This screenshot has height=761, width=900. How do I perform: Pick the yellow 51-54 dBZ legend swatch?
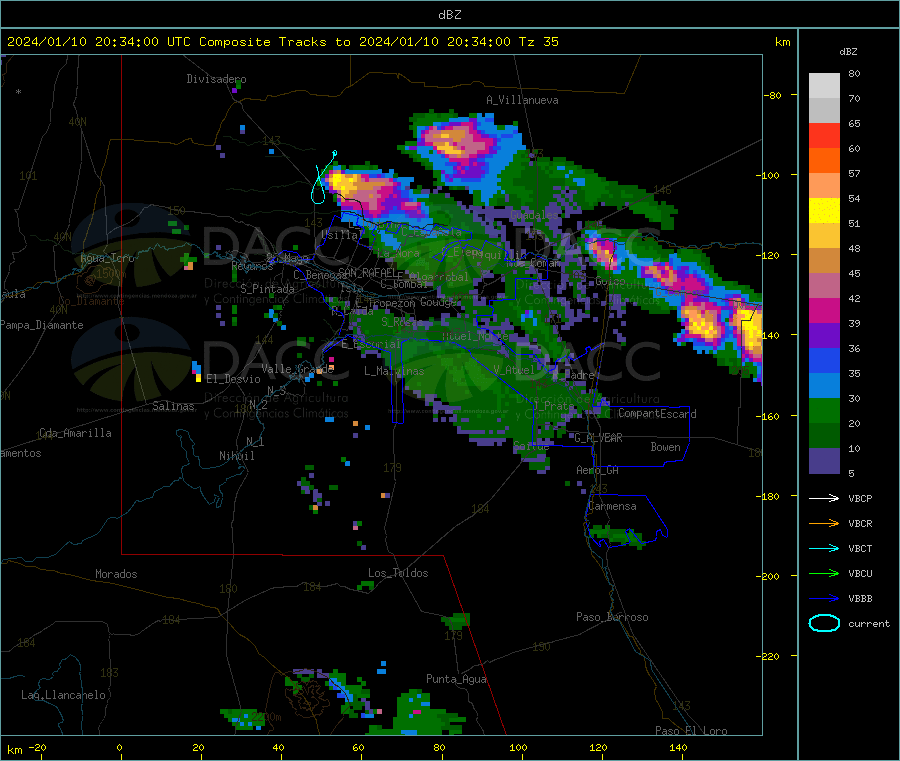[x=824, y=211]
